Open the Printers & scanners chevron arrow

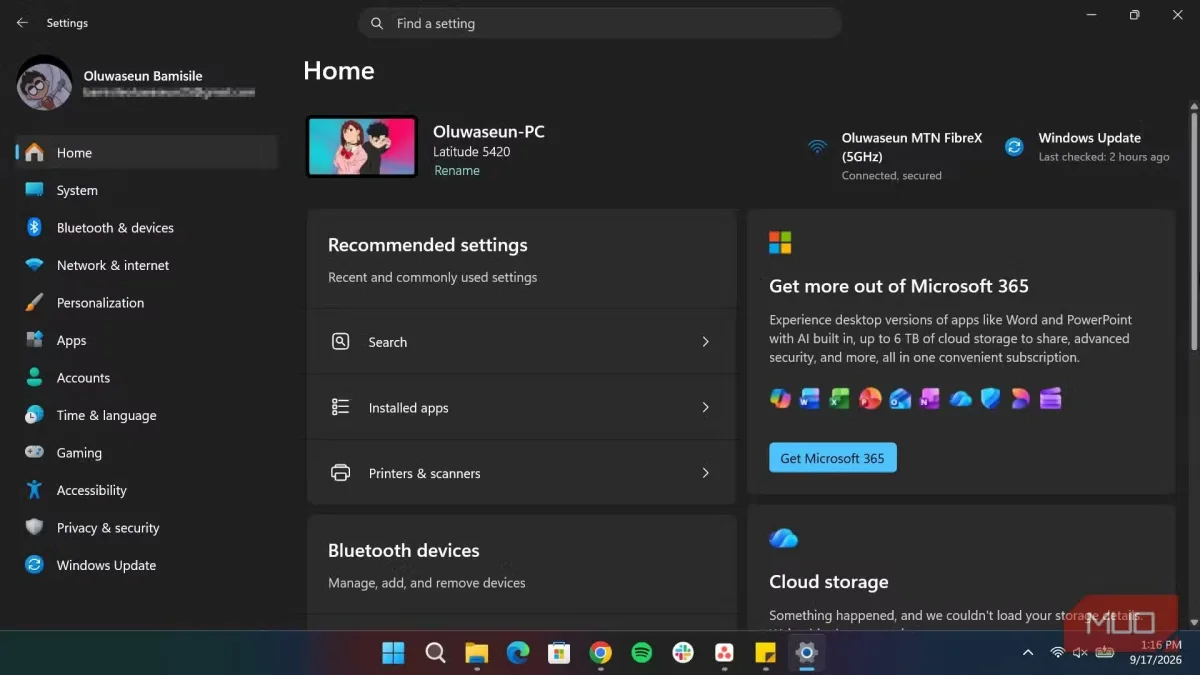[705, 473]
